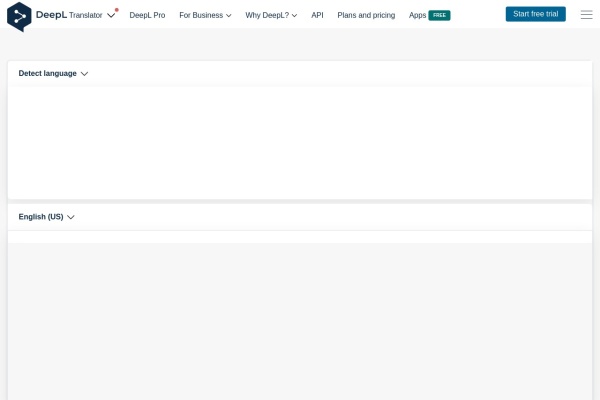The image size is (600, 400).
Task: Go to DeepL Pro in navigation
Action: (x=147, y=16)
